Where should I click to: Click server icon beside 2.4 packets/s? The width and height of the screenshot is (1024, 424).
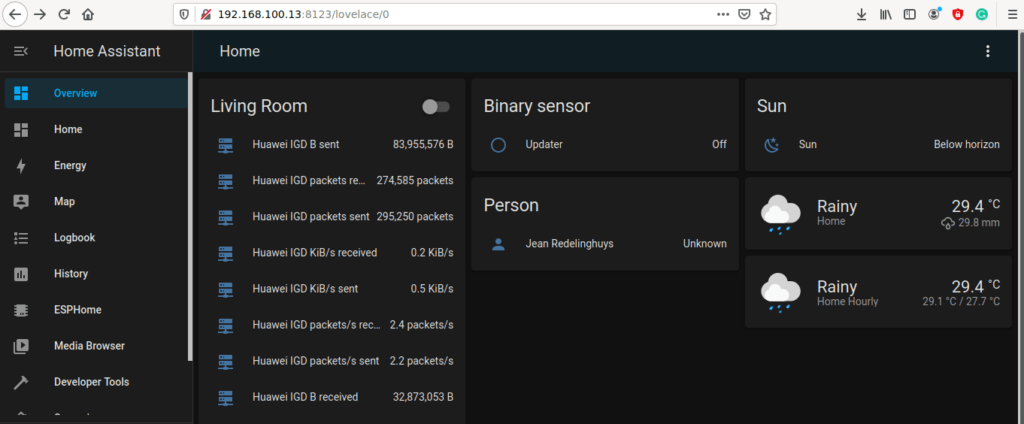225,325
